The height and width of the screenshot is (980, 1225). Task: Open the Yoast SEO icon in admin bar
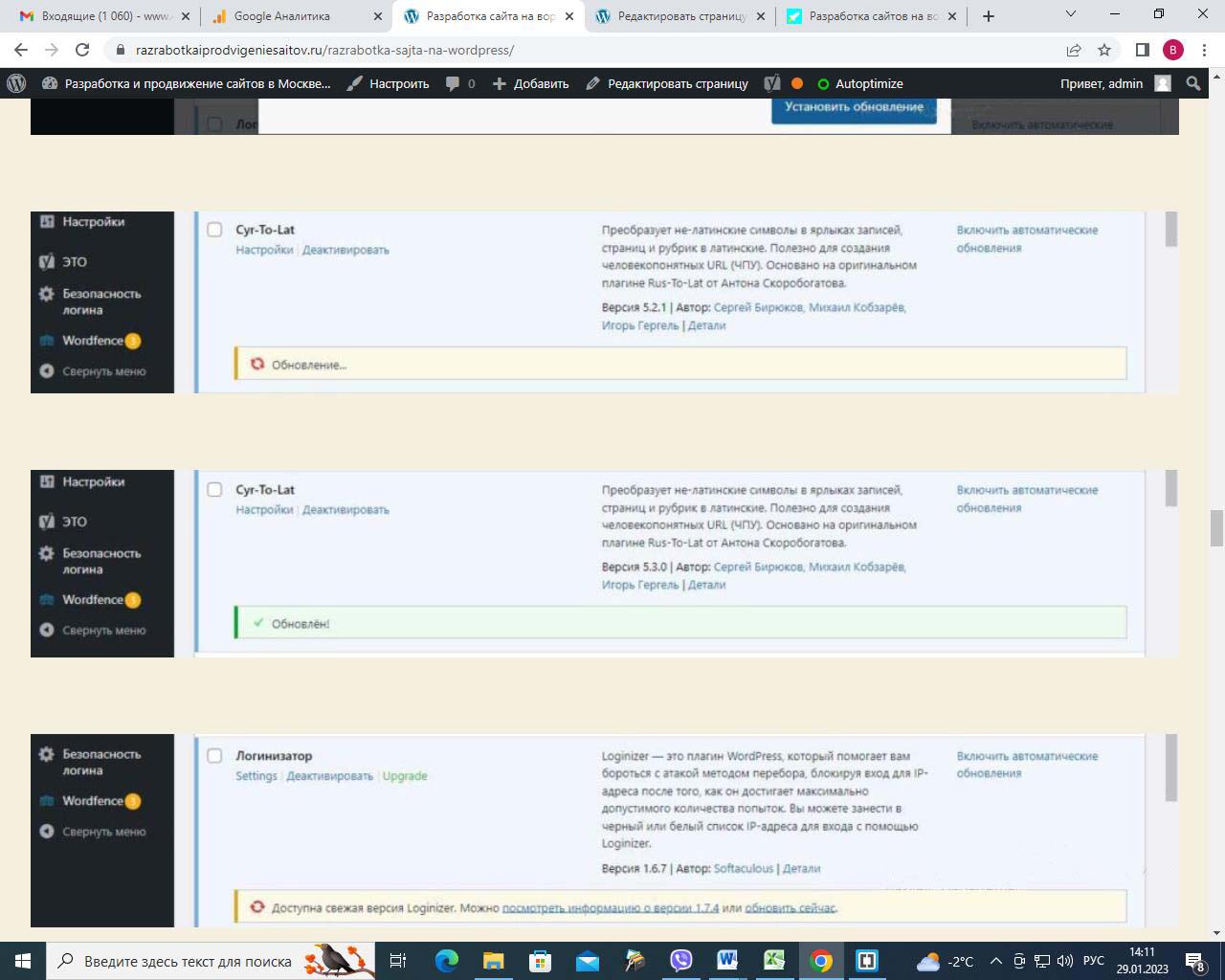point(772,83)
